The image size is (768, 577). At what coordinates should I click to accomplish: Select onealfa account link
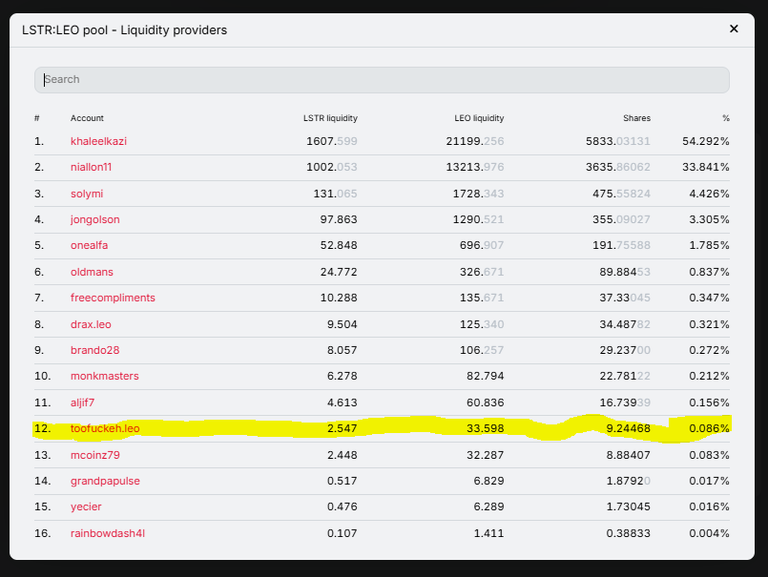(x=89, y=245)
